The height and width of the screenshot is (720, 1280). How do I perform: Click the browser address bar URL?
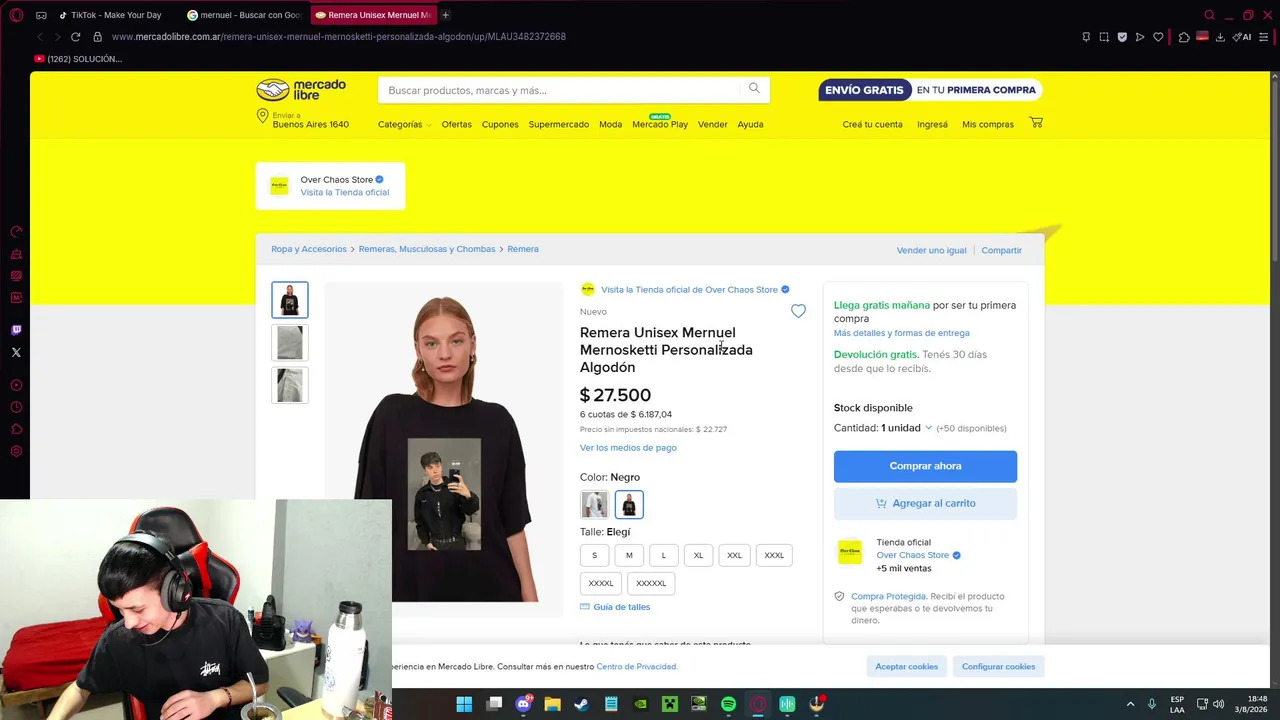coord(339,37)
